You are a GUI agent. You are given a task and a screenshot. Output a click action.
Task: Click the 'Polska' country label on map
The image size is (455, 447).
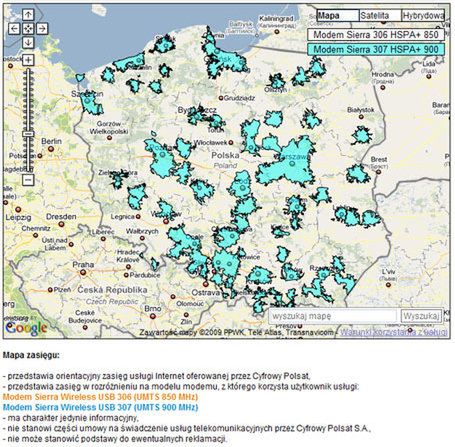pyautogui.click(x=225, y=155)
